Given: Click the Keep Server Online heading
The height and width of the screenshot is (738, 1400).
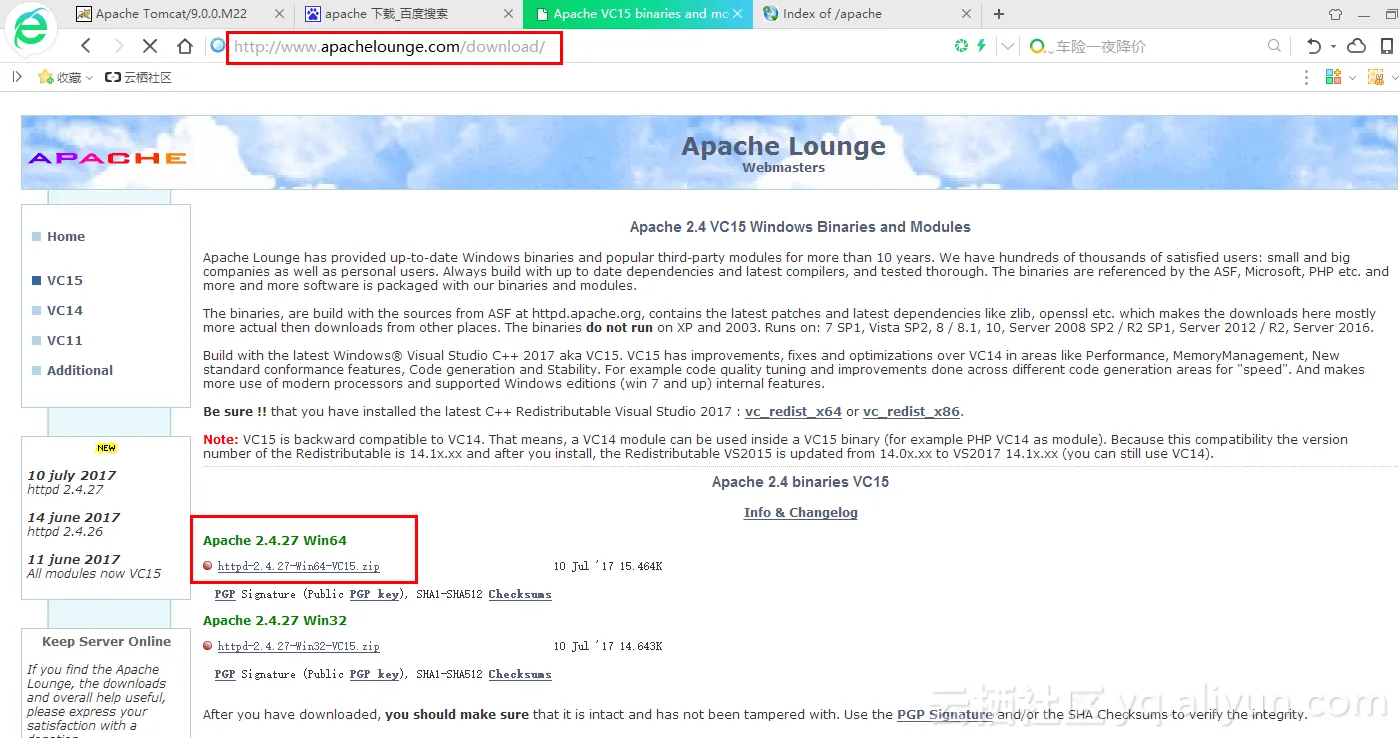Looking at the screenshot, I should click(106, 642).
